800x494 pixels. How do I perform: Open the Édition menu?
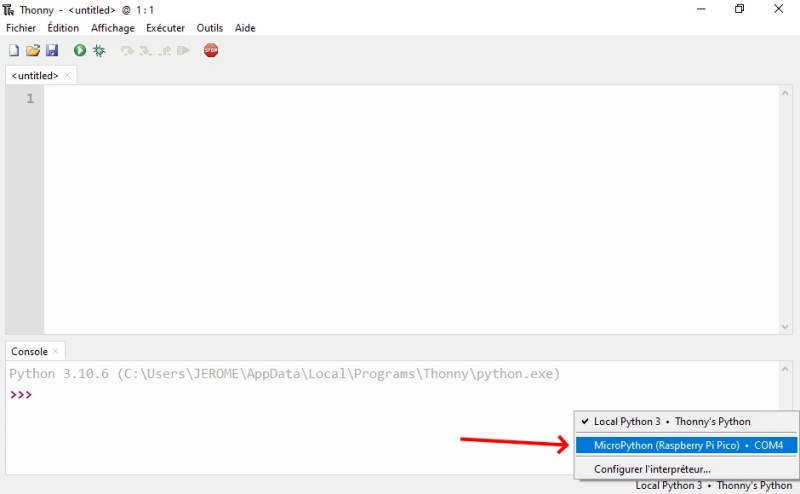click(x=63, y=28)
